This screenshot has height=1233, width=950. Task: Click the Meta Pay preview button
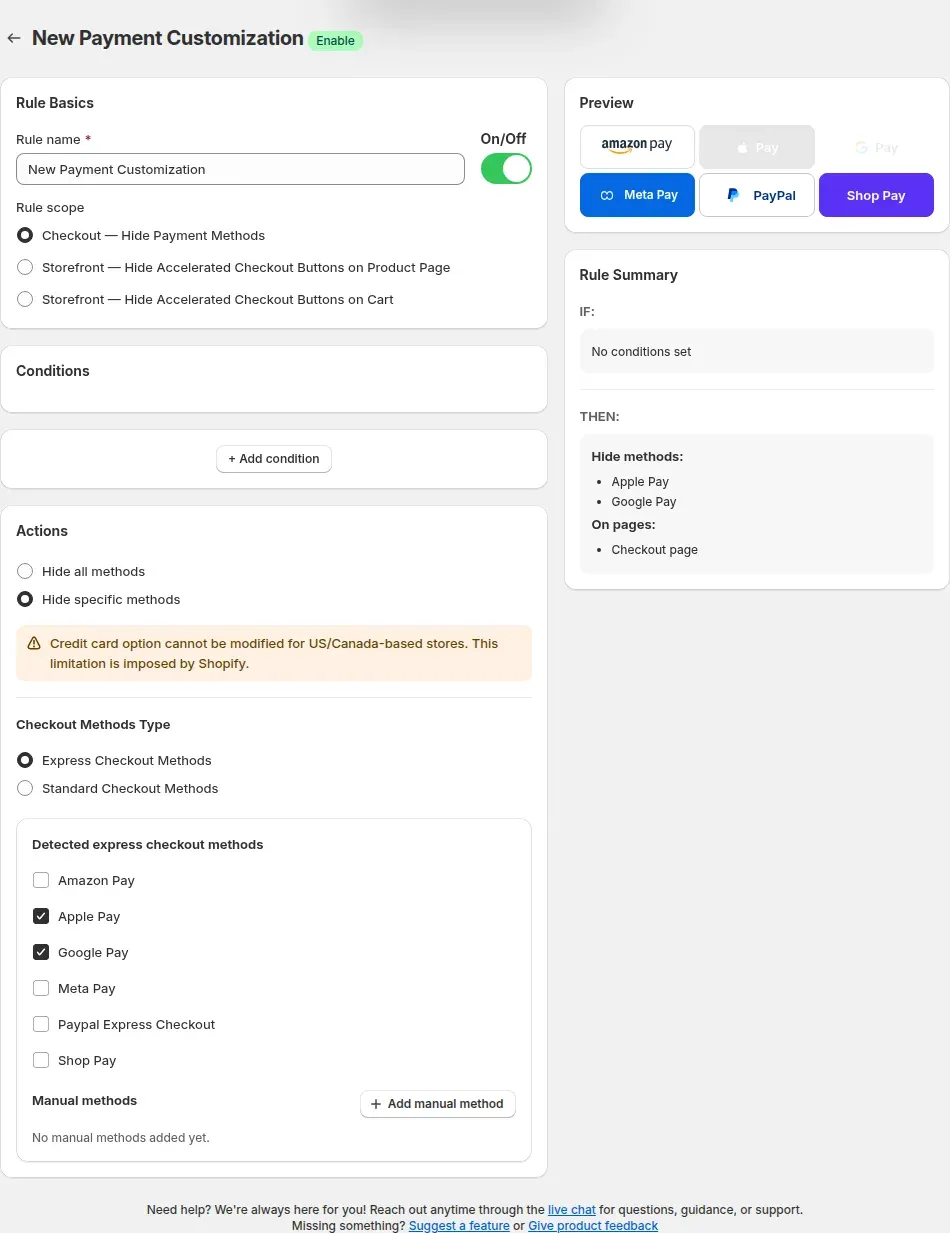tap(637, 195)
